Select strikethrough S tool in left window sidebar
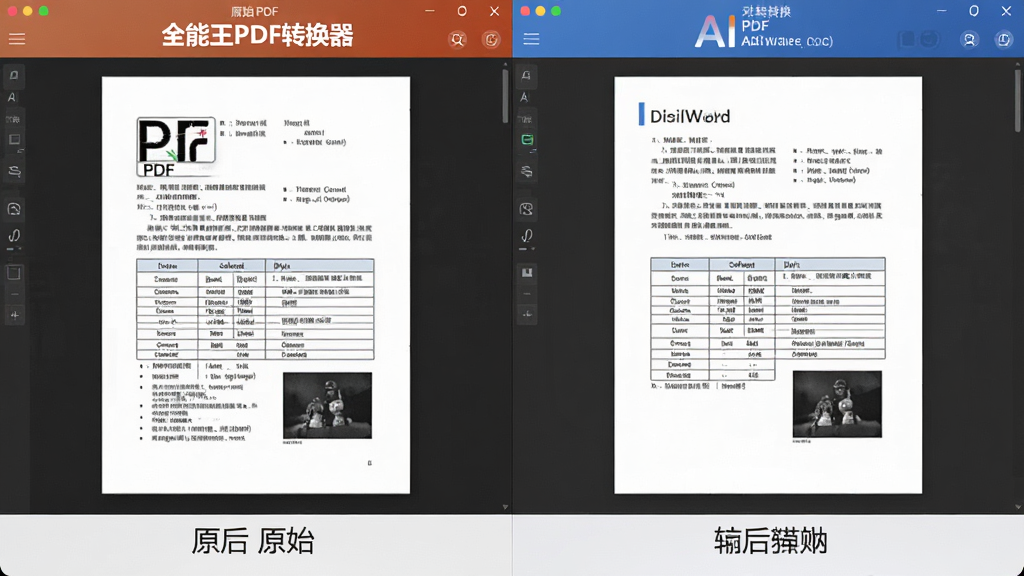This screenshot has width=1024, height=576. pos(14,172)
